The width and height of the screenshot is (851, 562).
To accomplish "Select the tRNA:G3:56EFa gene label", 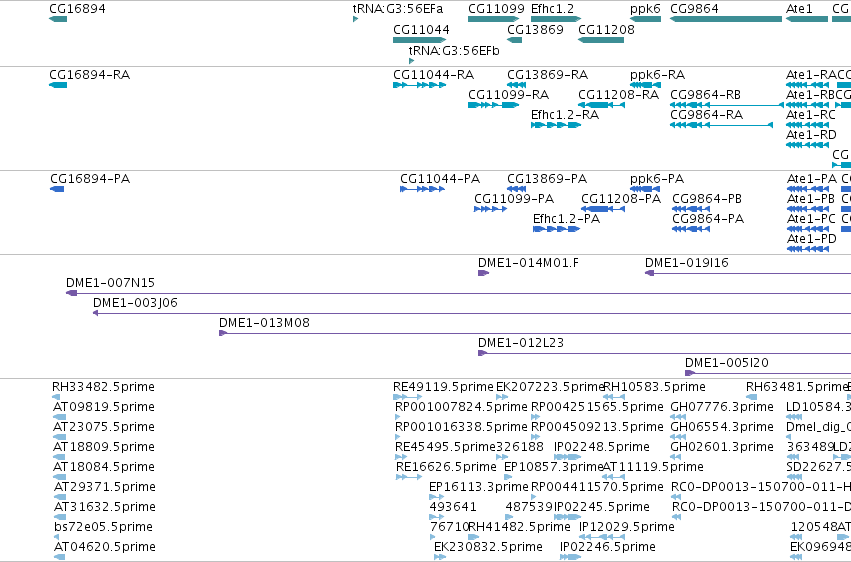I will click(398, 9).
